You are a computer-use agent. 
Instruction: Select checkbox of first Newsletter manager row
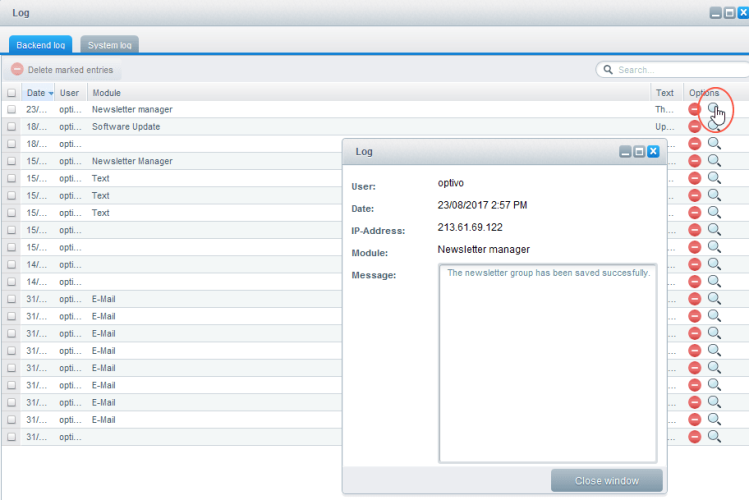12,110
